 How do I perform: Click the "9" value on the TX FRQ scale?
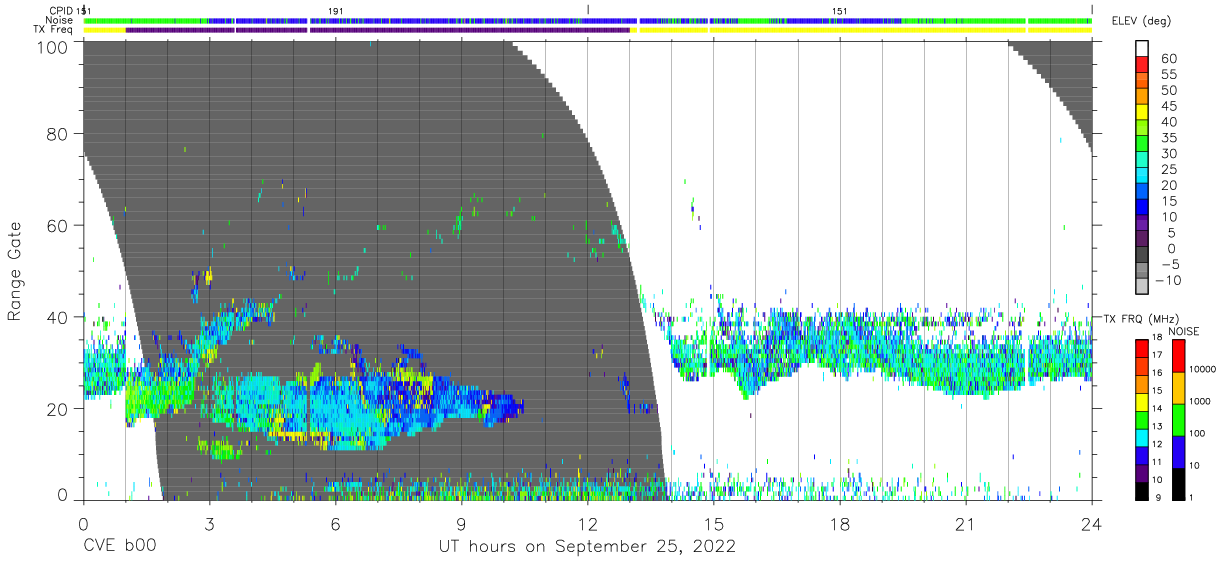tap(1158, 498)
